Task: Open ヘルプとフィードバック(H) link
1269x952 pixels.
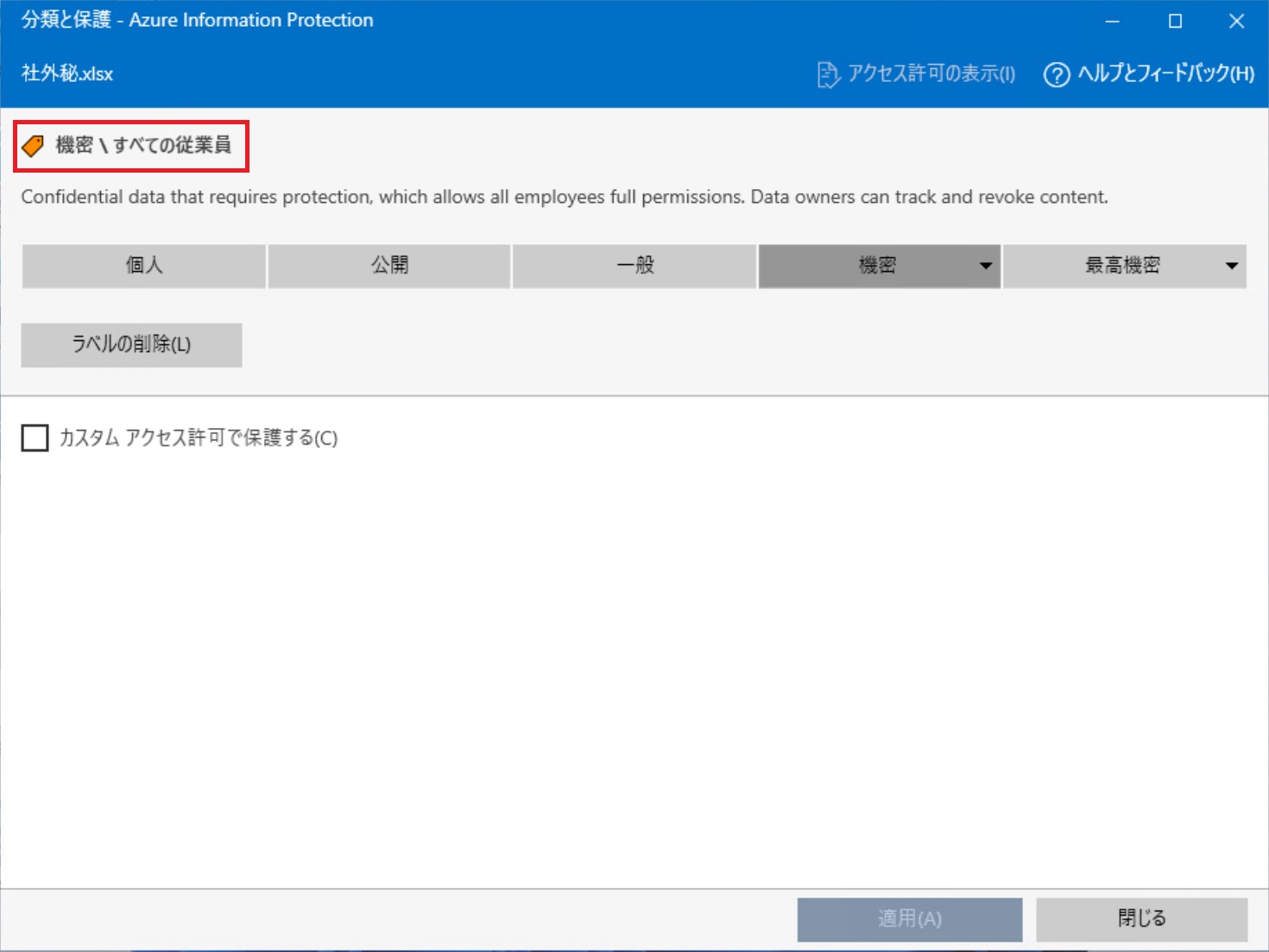Action: click(1165, 74)
